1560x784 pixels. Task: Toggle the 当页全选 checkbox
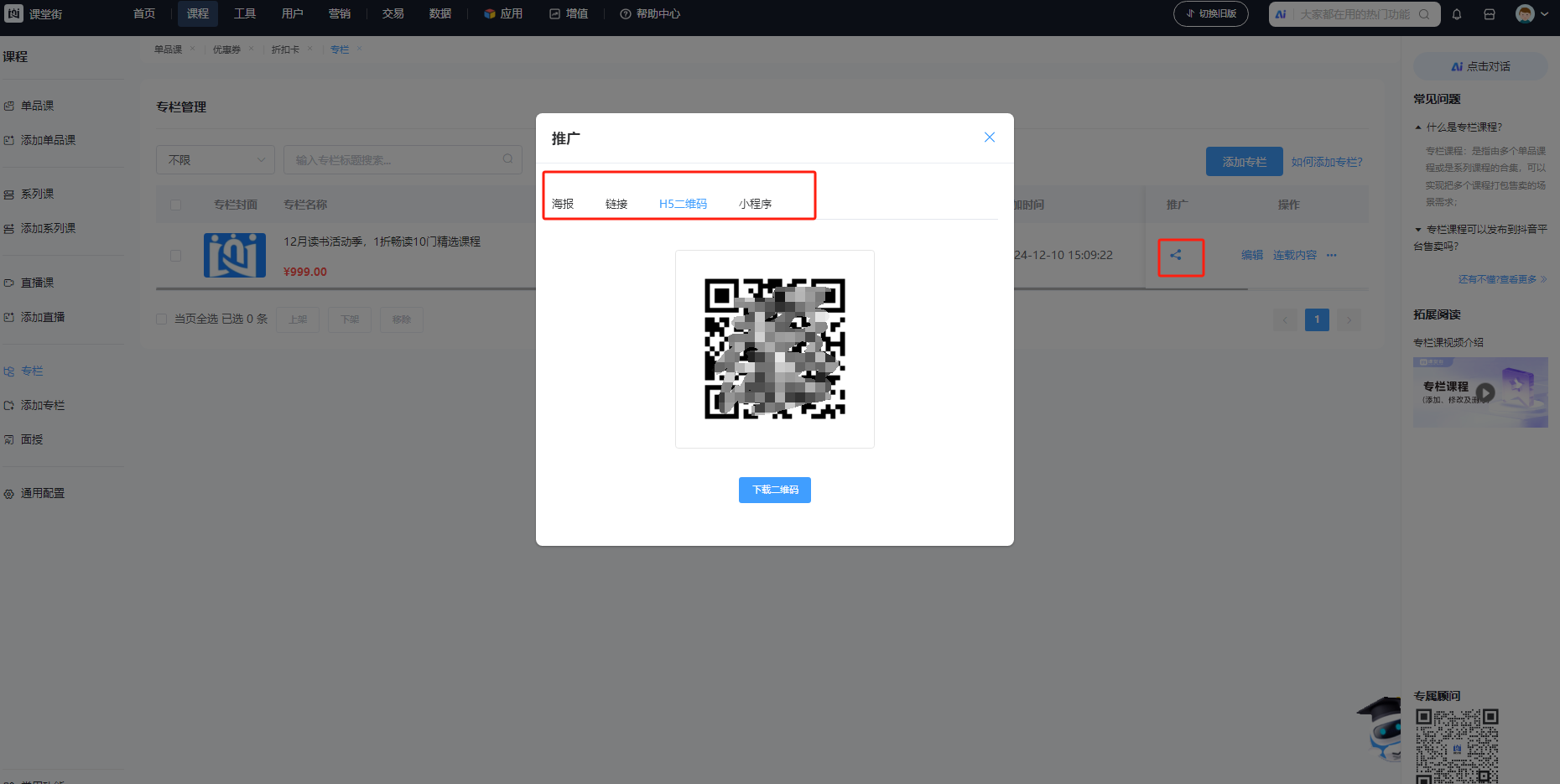click(x=161, y=319)
